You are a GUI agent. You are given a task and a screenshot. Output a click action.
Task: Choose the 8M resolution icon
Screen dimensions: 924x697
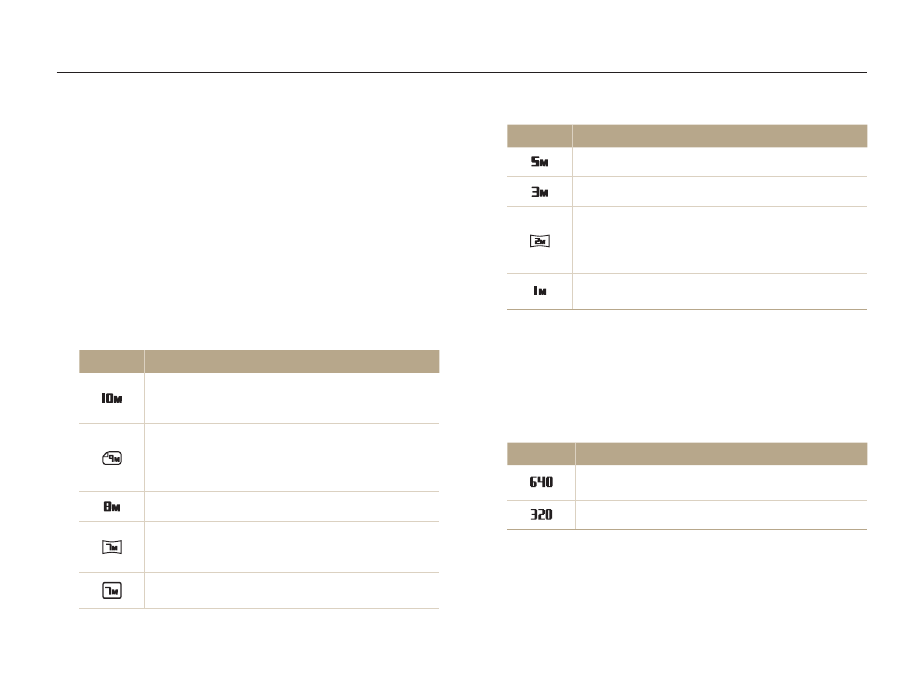pos(111,506)
